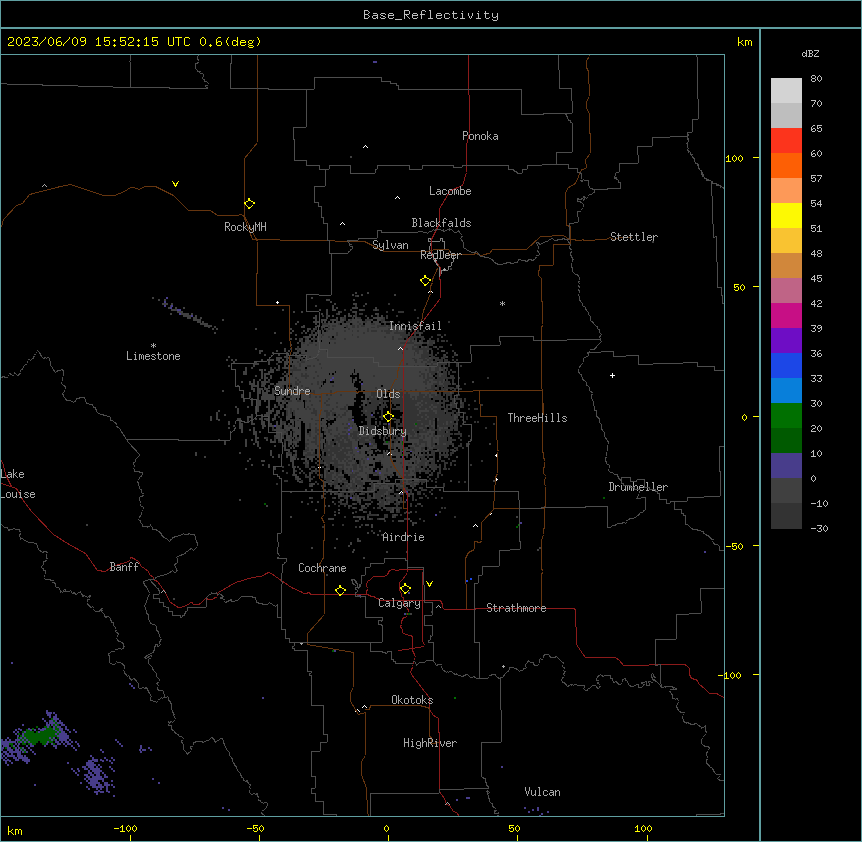Select the Lake Louise label

point(18,484)
